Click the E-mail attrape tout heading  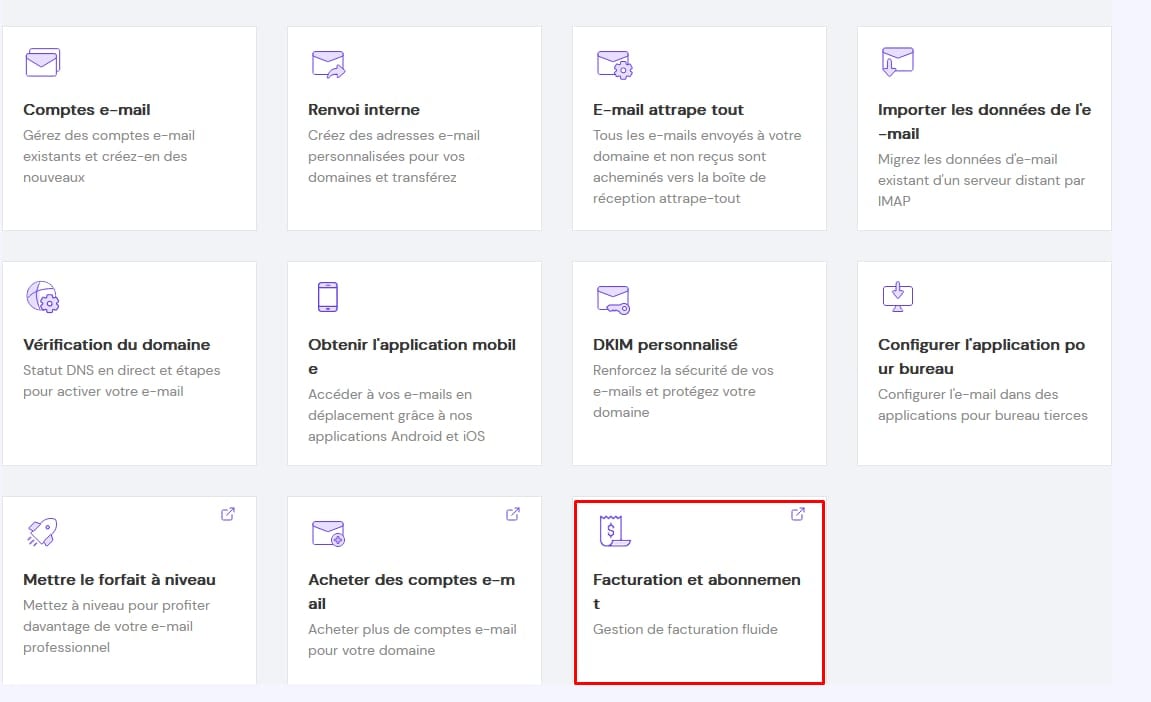click(x=668, y=110)
